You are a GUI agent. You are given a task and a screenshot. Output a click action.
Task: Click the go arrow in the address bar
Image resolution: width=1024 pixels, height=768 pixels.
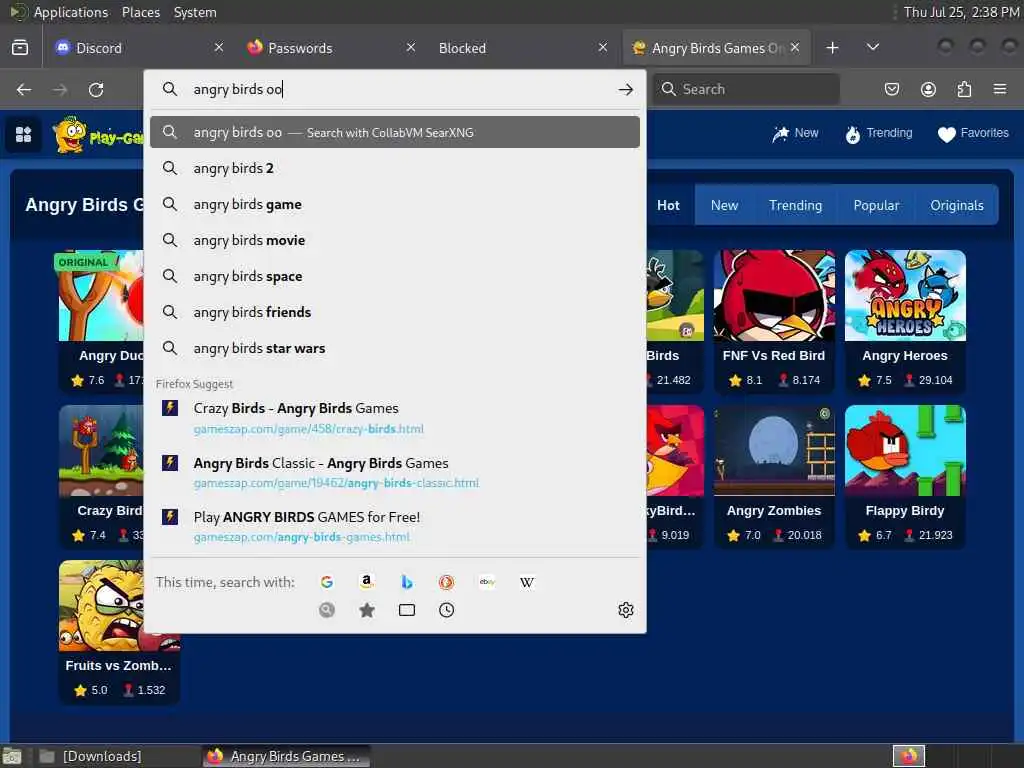click(x=626, y=89)
